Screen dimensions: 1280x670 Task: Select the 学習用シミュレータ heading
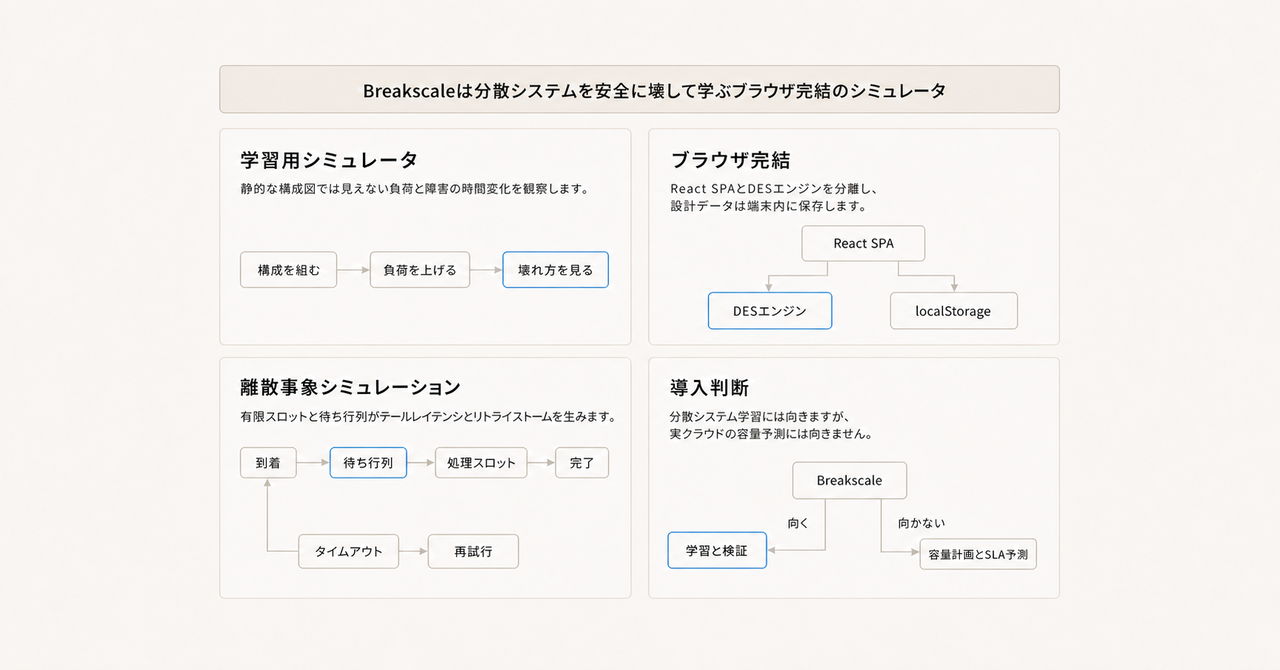pyautogui.click(x=329, y=160)
